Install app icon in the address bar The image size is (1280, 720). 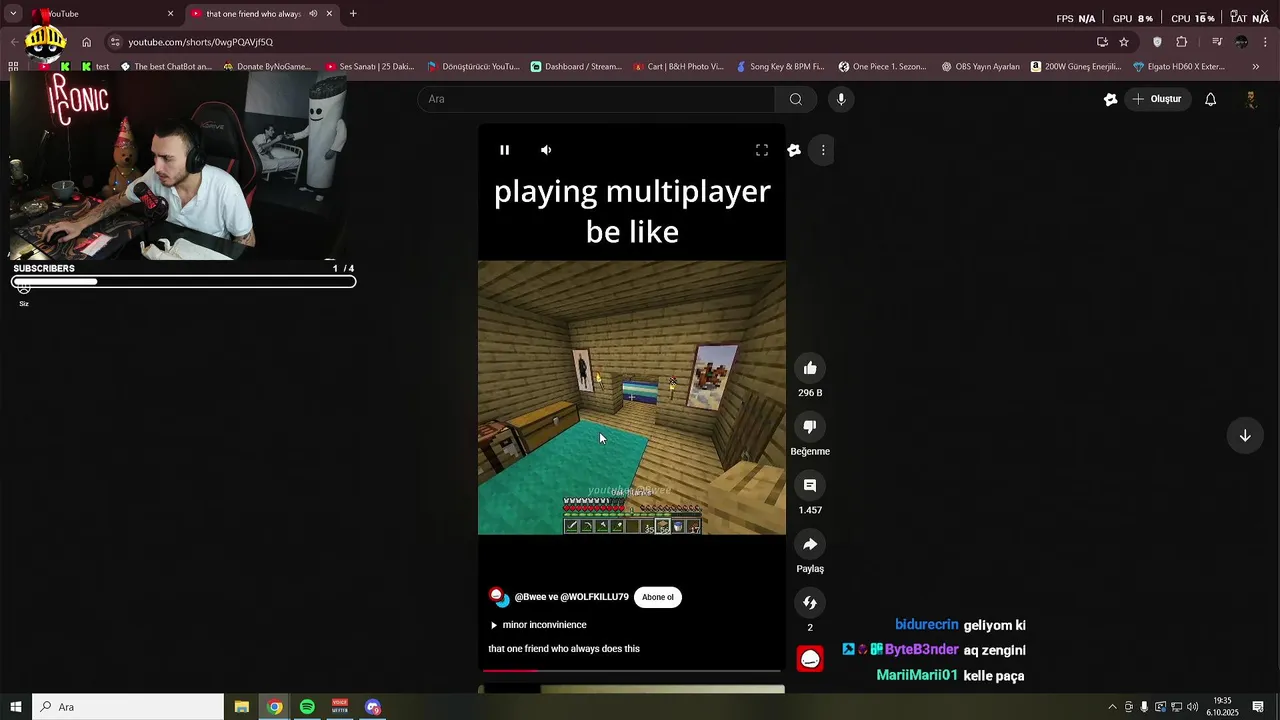[1102, 42]
